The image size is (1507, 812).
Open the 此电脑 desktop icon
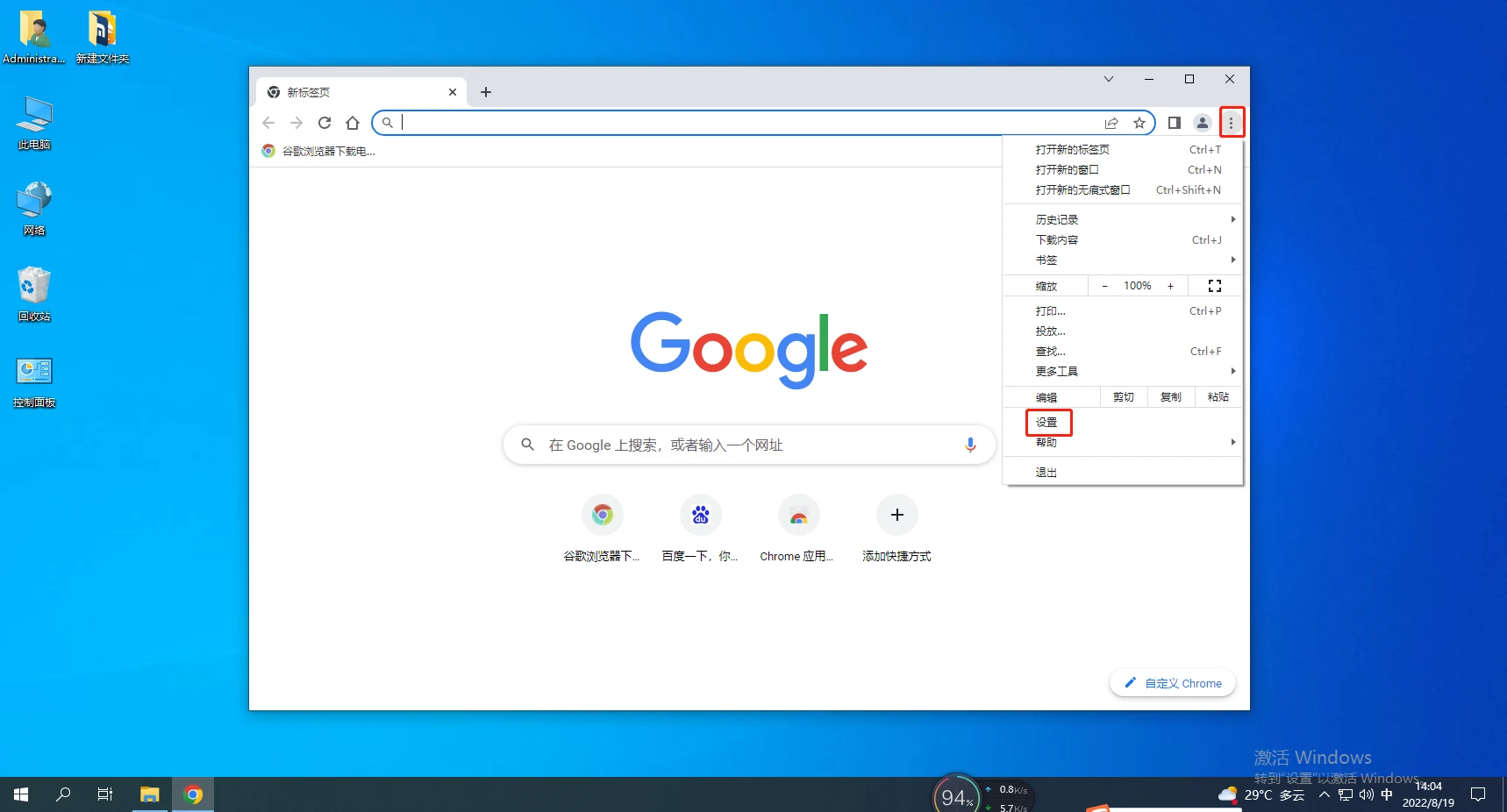click(x=34, y=123)
